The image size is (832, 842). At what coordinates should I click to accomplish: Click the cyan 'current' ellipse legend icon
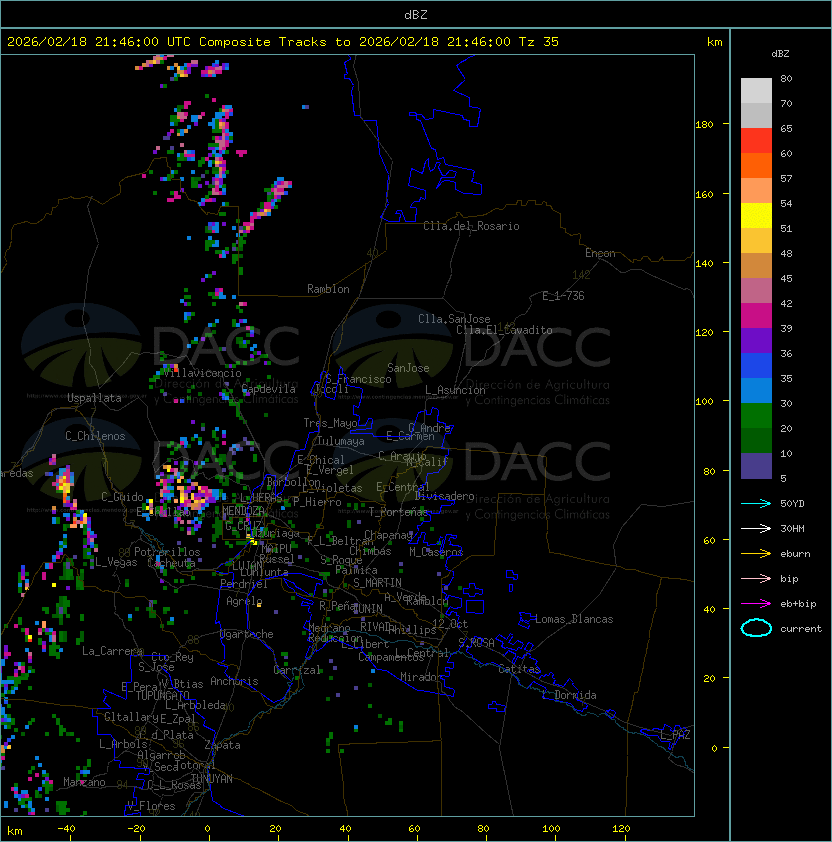(x=756, y=628)
